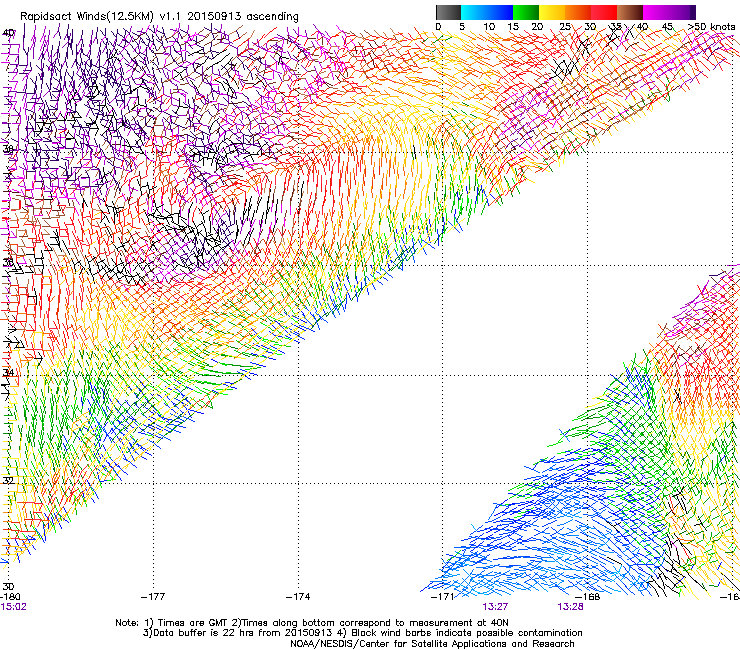740x650 pixels.
Task: Click the red 30-35 knots legend swatch
Action: (x=604, y=12)
